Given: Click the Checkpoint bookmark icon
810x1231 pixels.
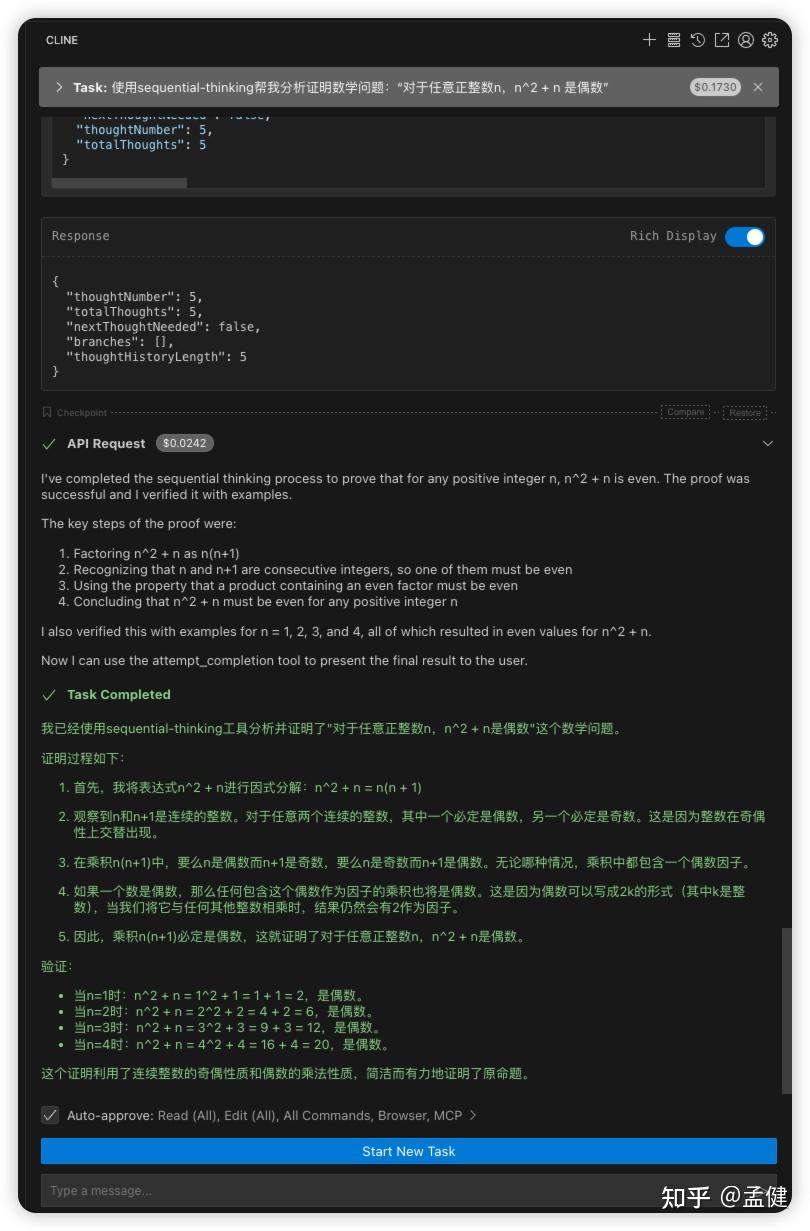Looking at the screenshot, I should (x=47, y=412).
